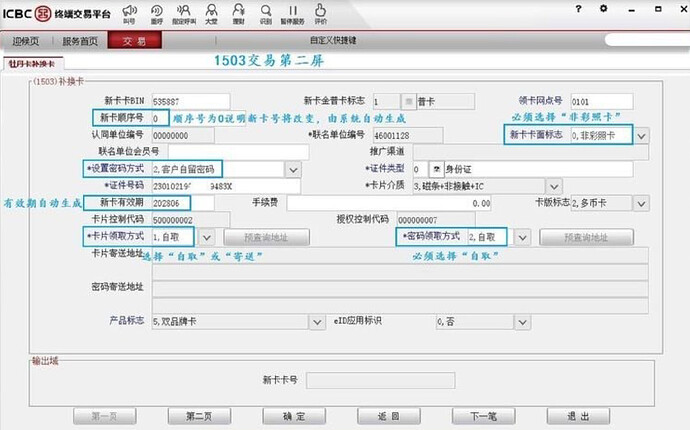Click the 新卡卡BIN field showing 535887
Image resolution: width=690 pixels, height=430 pixels.
pos(191,102)
